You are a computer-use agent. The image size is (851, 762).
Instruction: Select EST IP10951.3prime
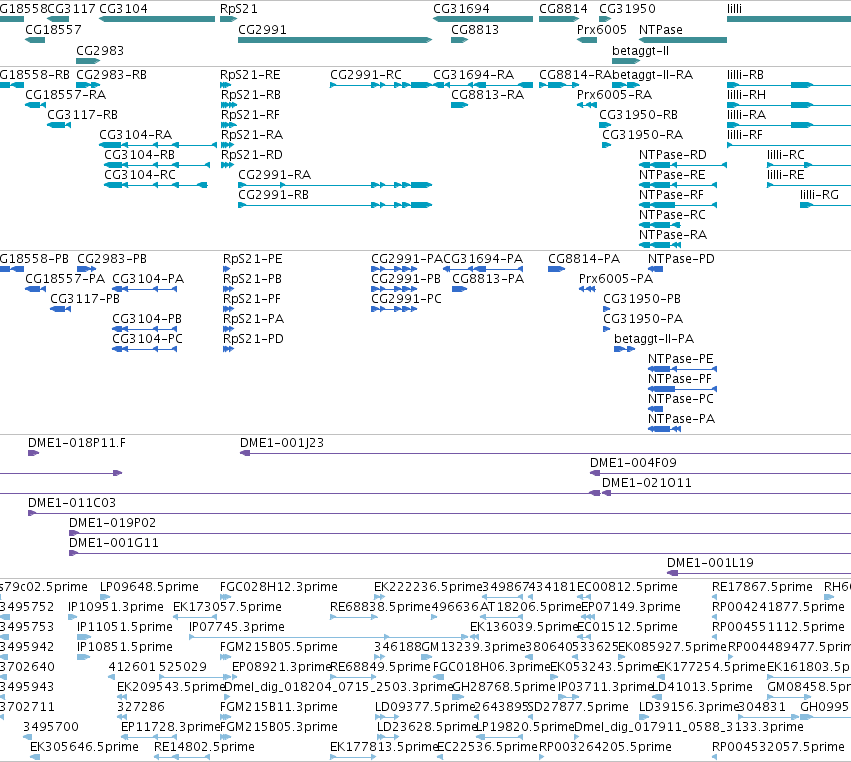pos(116,607)
